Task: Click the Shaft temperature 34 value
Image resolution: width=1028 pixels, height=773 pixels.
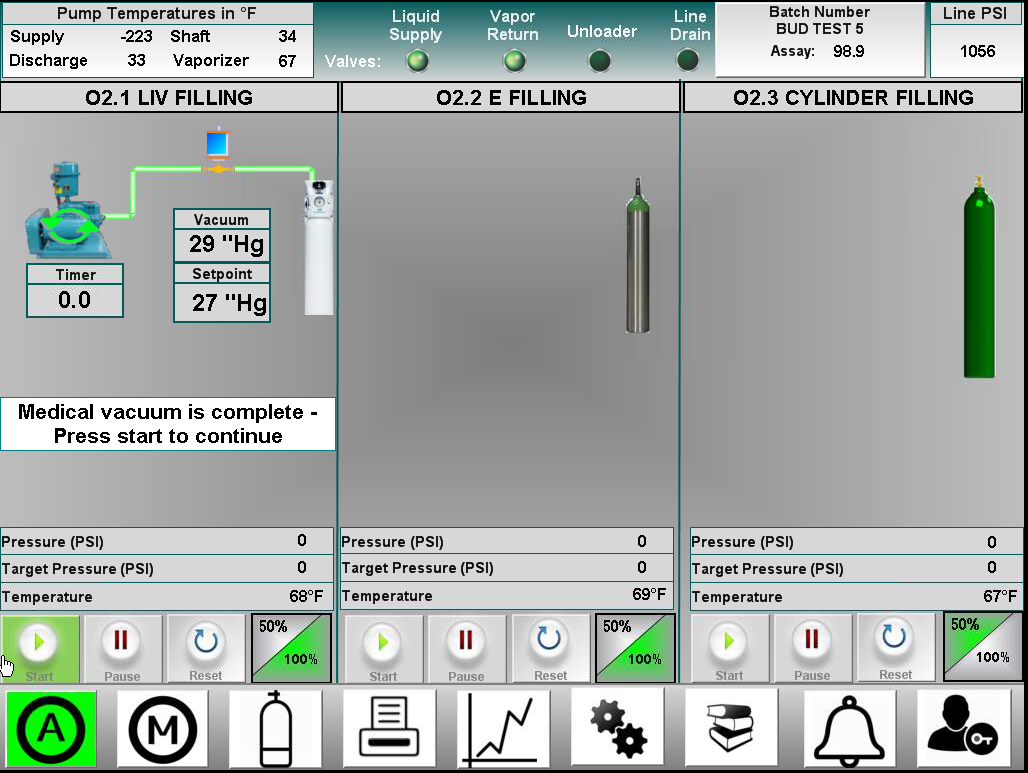Action: (287, 36)
